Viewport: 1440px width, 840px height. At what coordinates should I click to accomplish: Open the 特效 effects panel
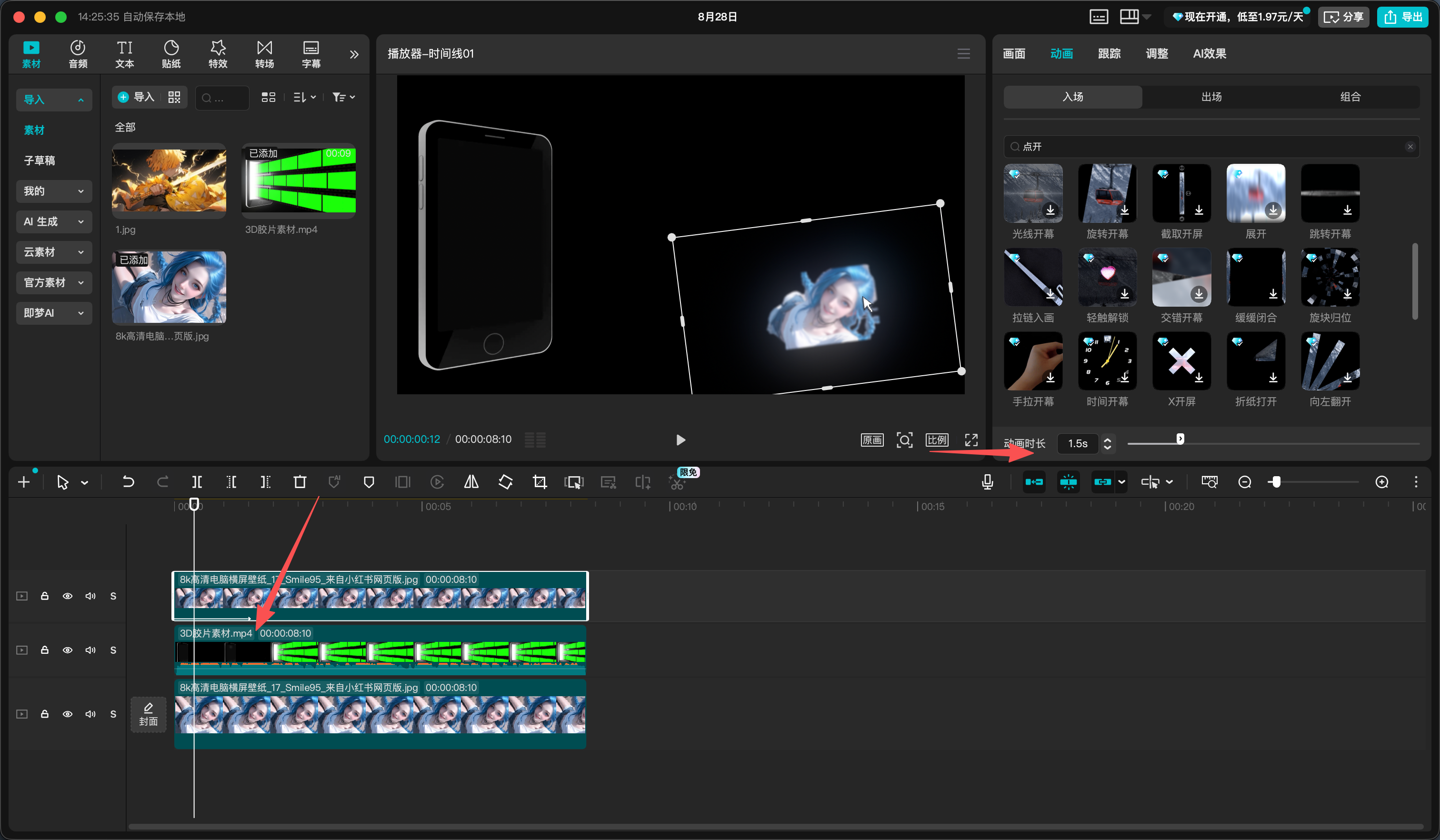click(x=218, y=54)
